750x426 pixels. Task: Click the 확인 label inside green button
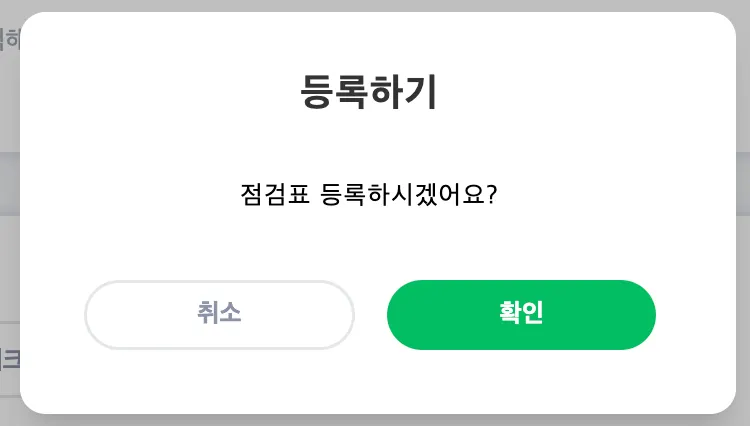(x=521, y=314)
